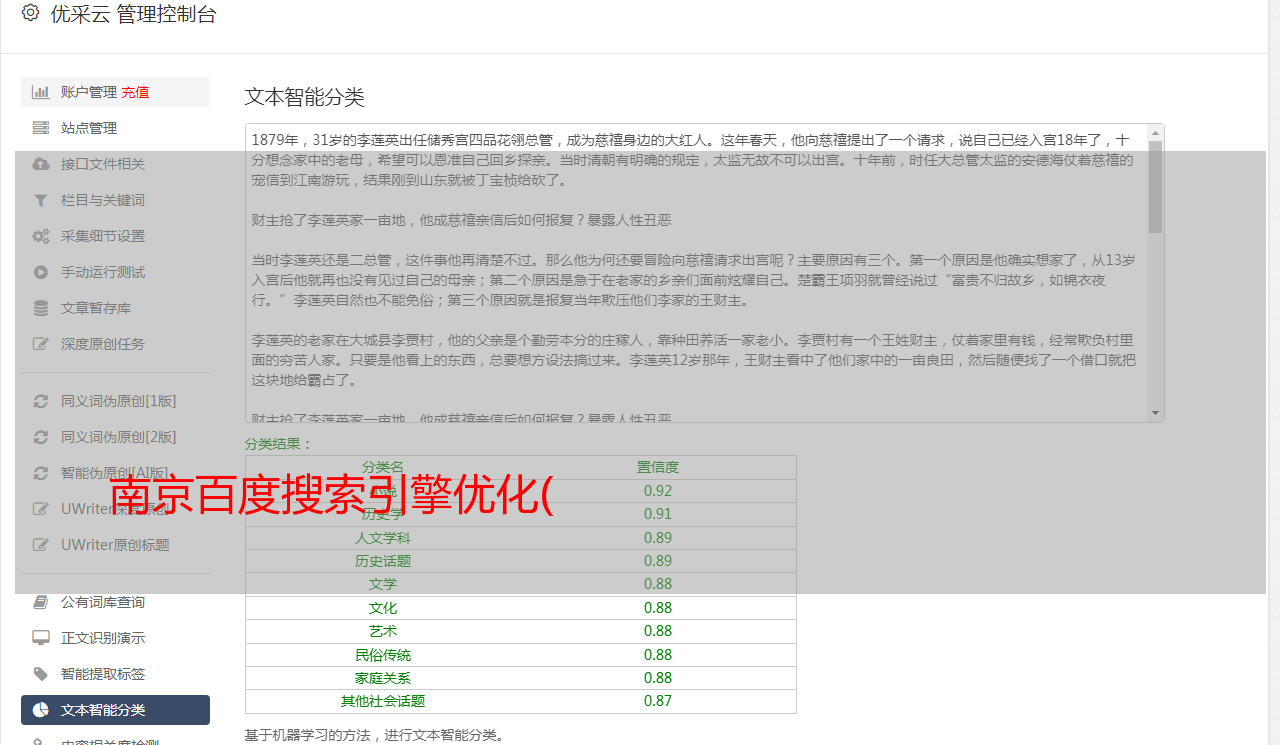
Task: Click the pie chart icon for 文本智能分类
Action: [x=41, y=710]
